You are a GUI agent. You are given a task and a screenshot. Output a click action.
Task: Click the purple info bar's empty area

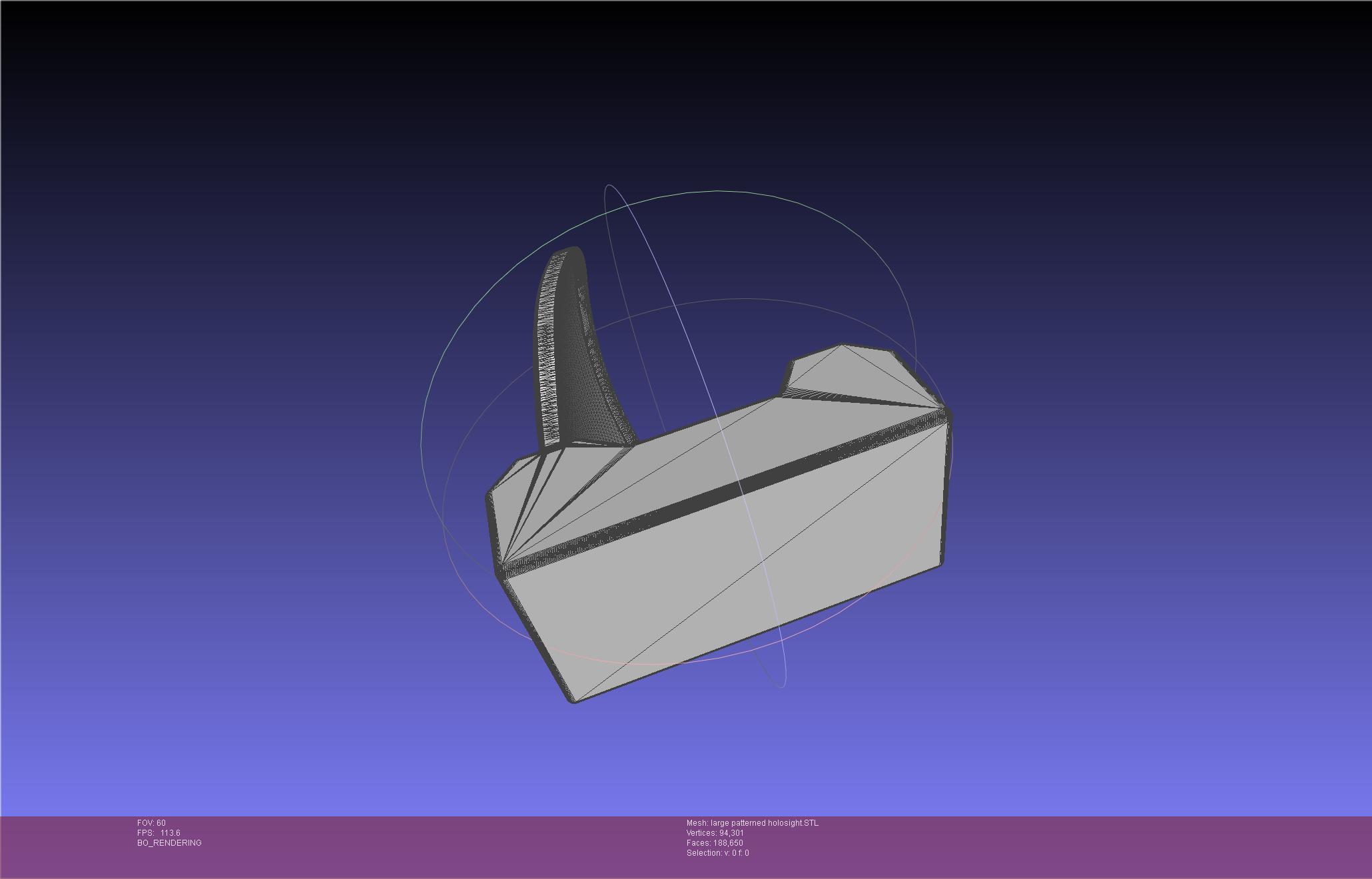(x=1066, y=846)
